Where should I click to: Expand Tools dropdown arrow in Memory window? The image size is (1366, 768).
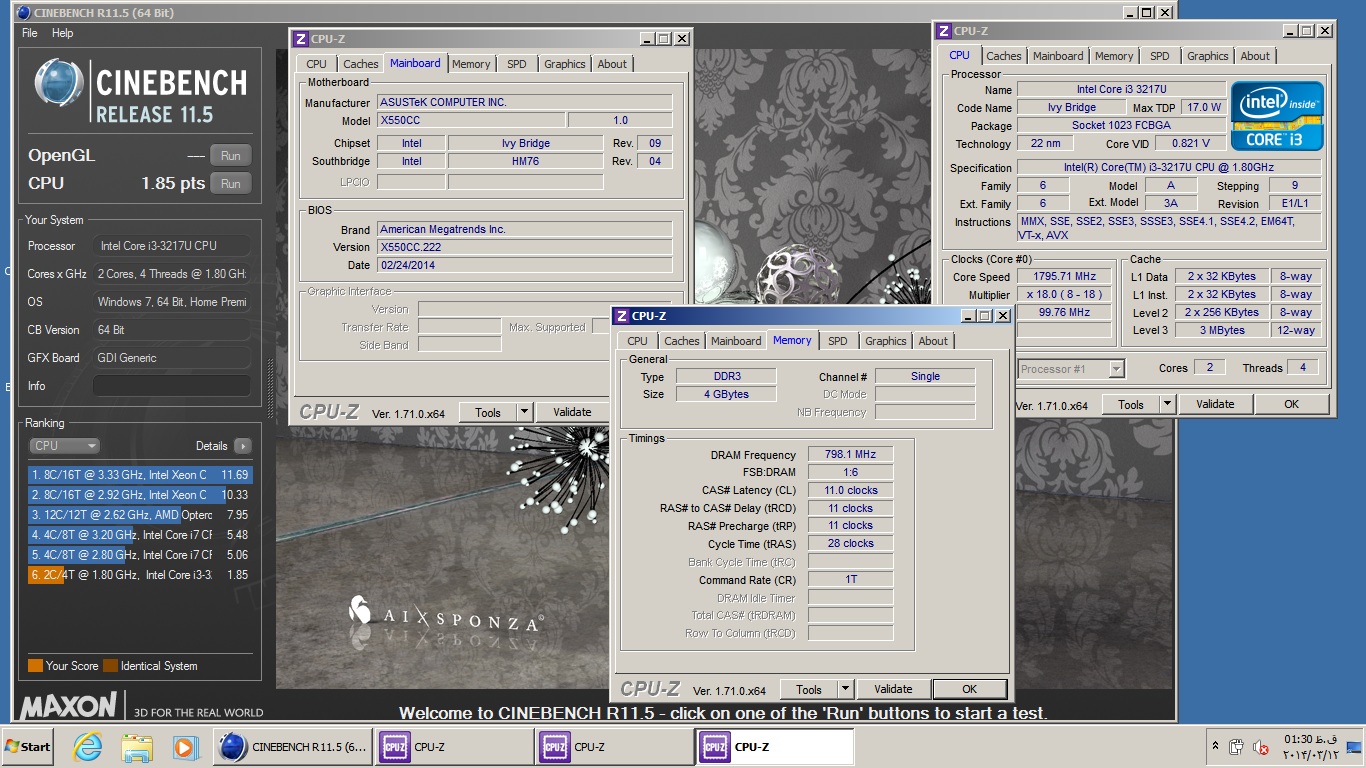846,689
